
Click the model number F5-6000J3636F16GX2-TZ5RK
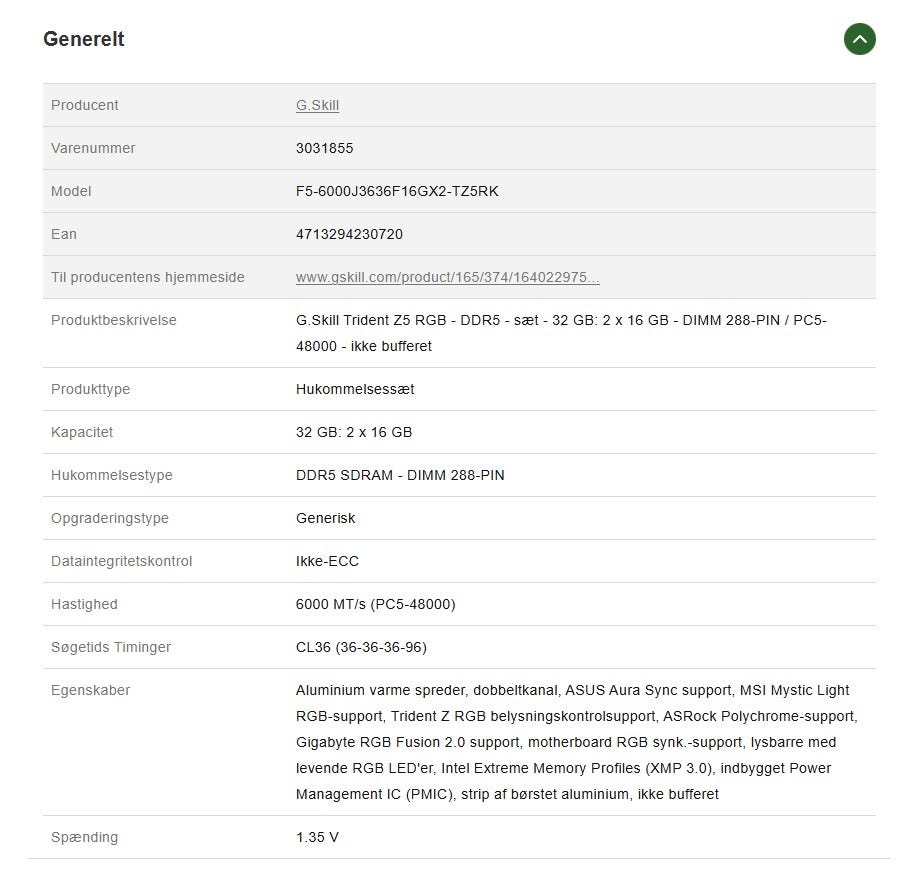pyautogui.click(x=397, y=191)
